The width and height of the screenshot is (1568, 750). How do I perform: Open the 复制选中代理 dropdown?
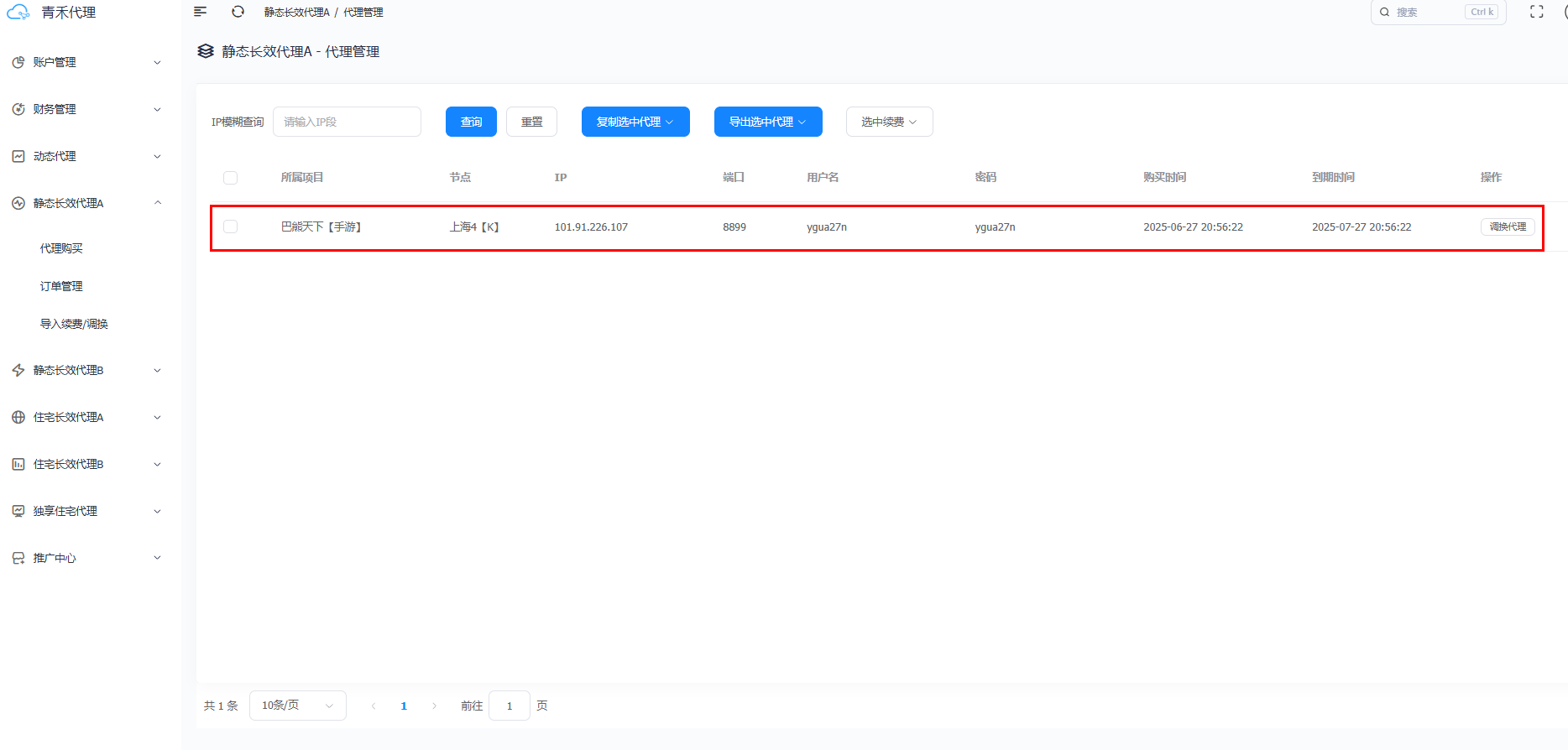tap(635, 122)
